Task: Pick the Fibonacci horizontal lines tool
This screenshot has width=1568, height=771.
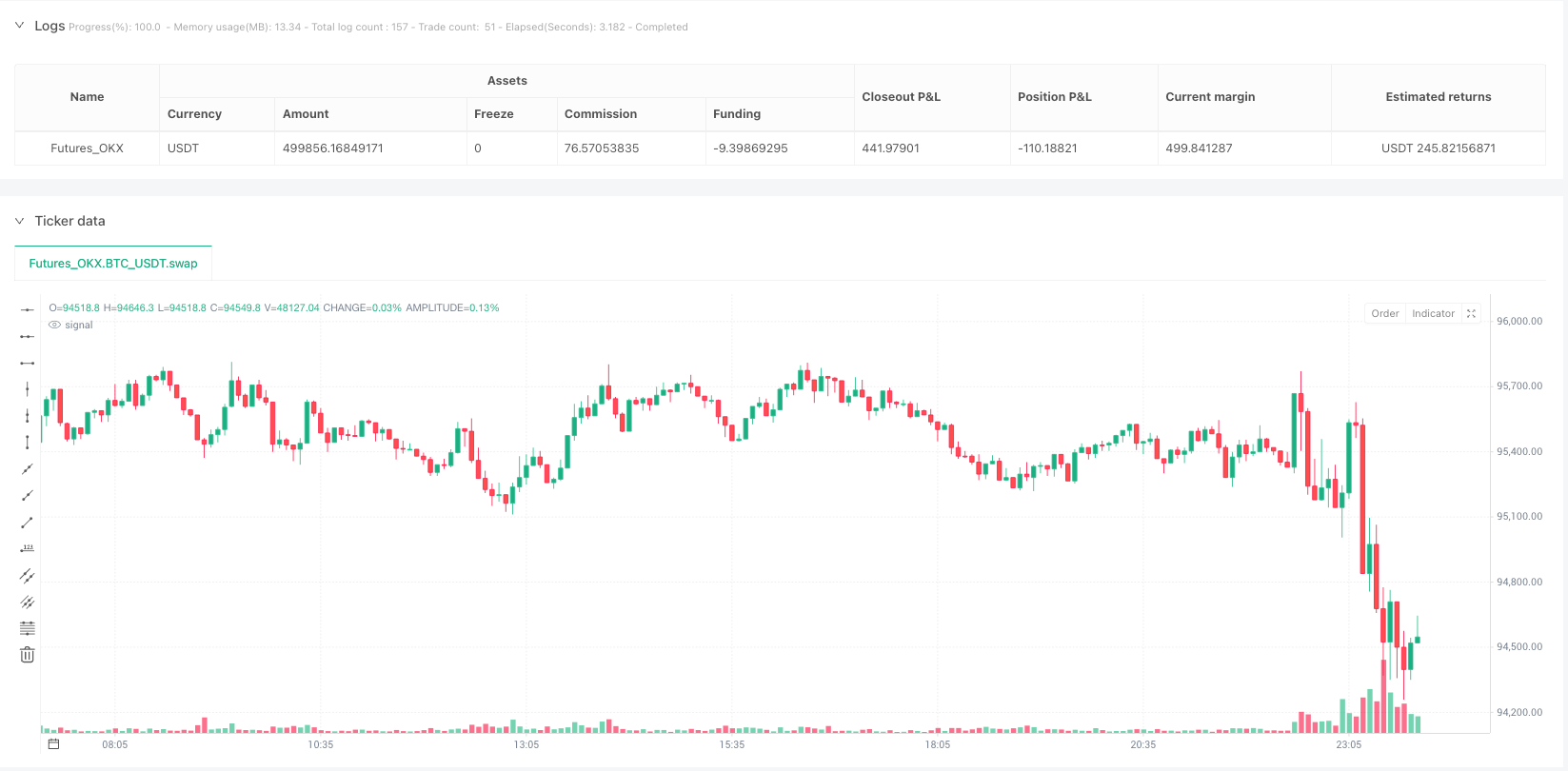Action: [x=28, y=628]
